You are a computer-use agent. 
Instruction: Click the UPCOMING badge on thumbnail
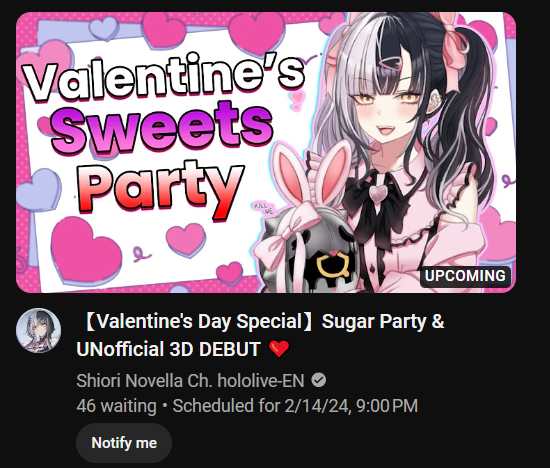[x=465, y=276]
